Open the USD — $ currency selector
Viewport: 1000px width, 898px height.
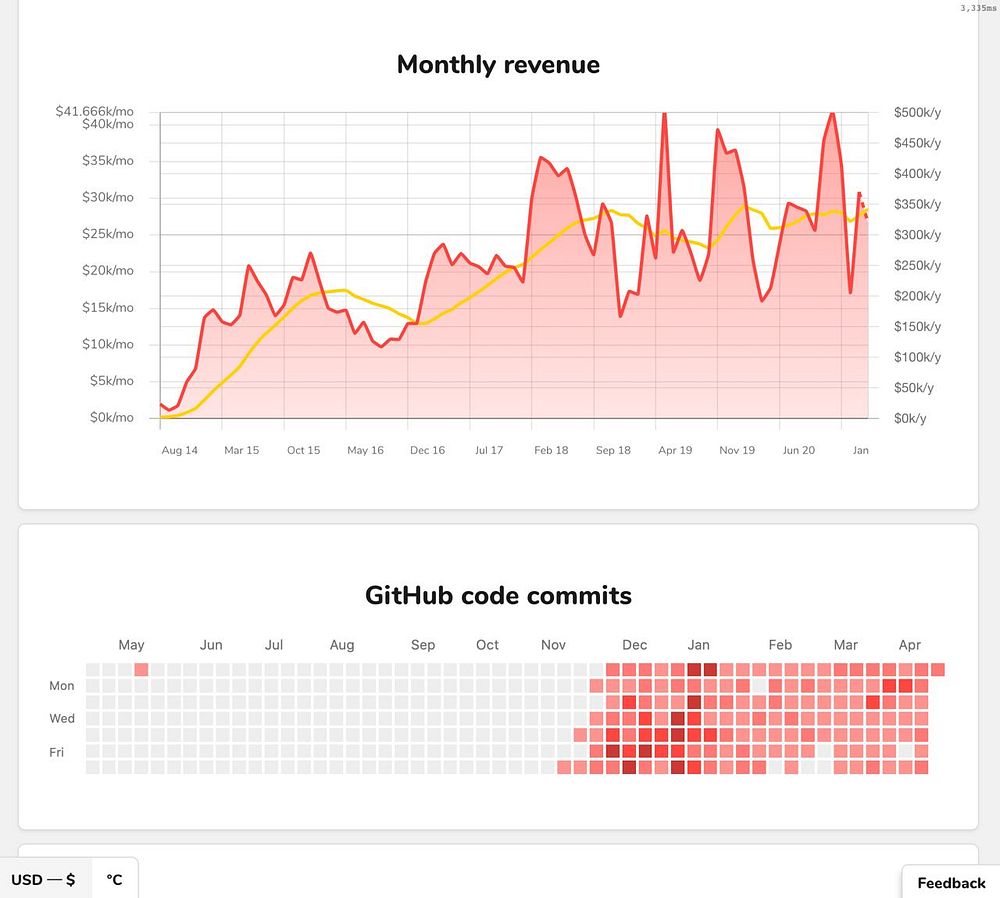pos(46,880)
